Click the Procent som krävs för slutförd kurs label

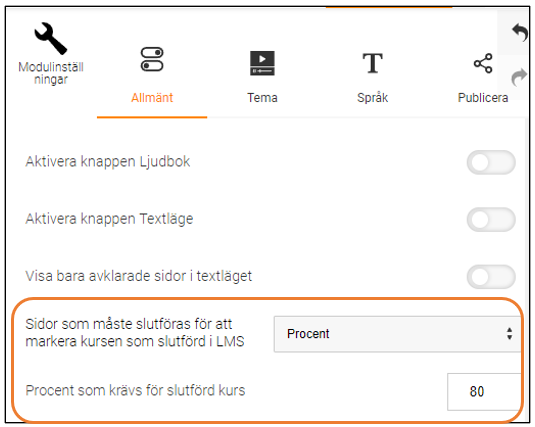pyautogui.click(x=135, y=390)
